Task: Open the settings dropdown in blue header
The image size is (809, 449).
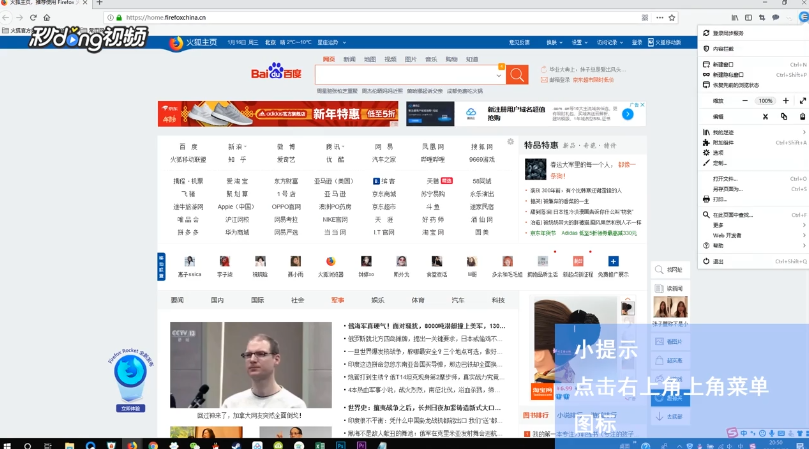Action: pos(579,43)
